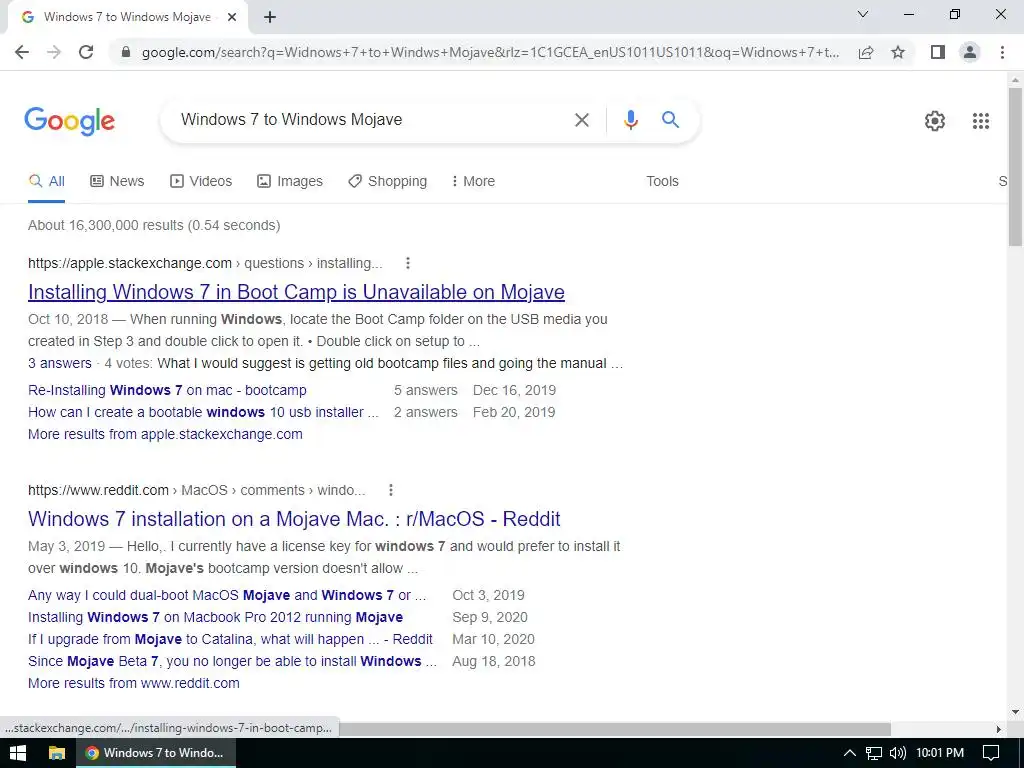
Task: Click the browser forward arrow
Action: tap(54, 52)
